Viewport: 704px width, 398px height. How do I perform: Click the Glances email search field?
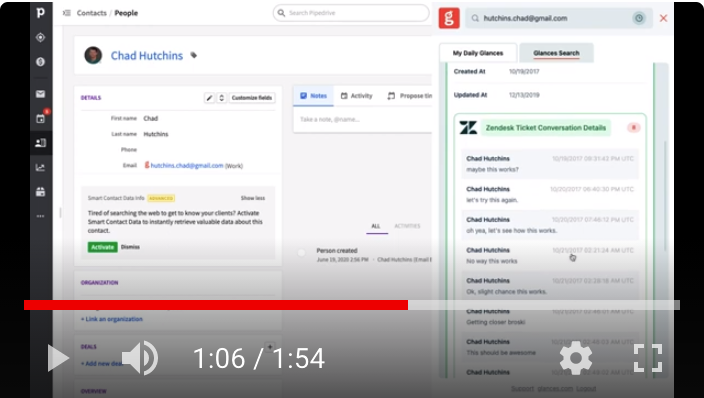pos(559,18)
